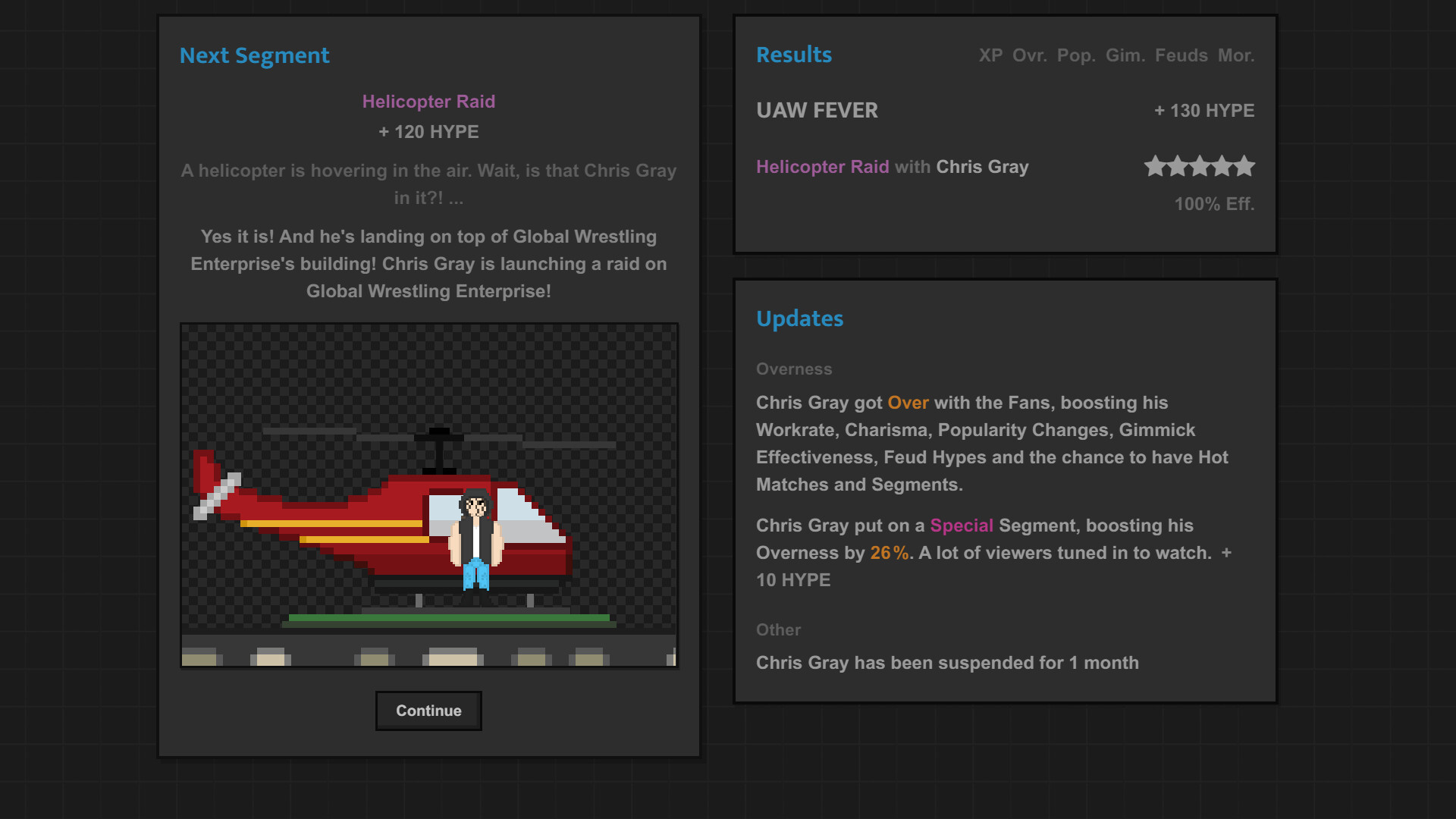
Task: Click the orange Over status text
Action: tap(908, 403)
